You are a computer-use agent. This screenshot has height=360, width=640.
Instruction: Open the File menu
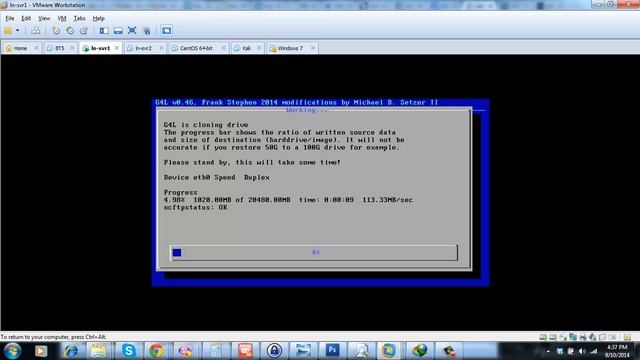point(9,18)
